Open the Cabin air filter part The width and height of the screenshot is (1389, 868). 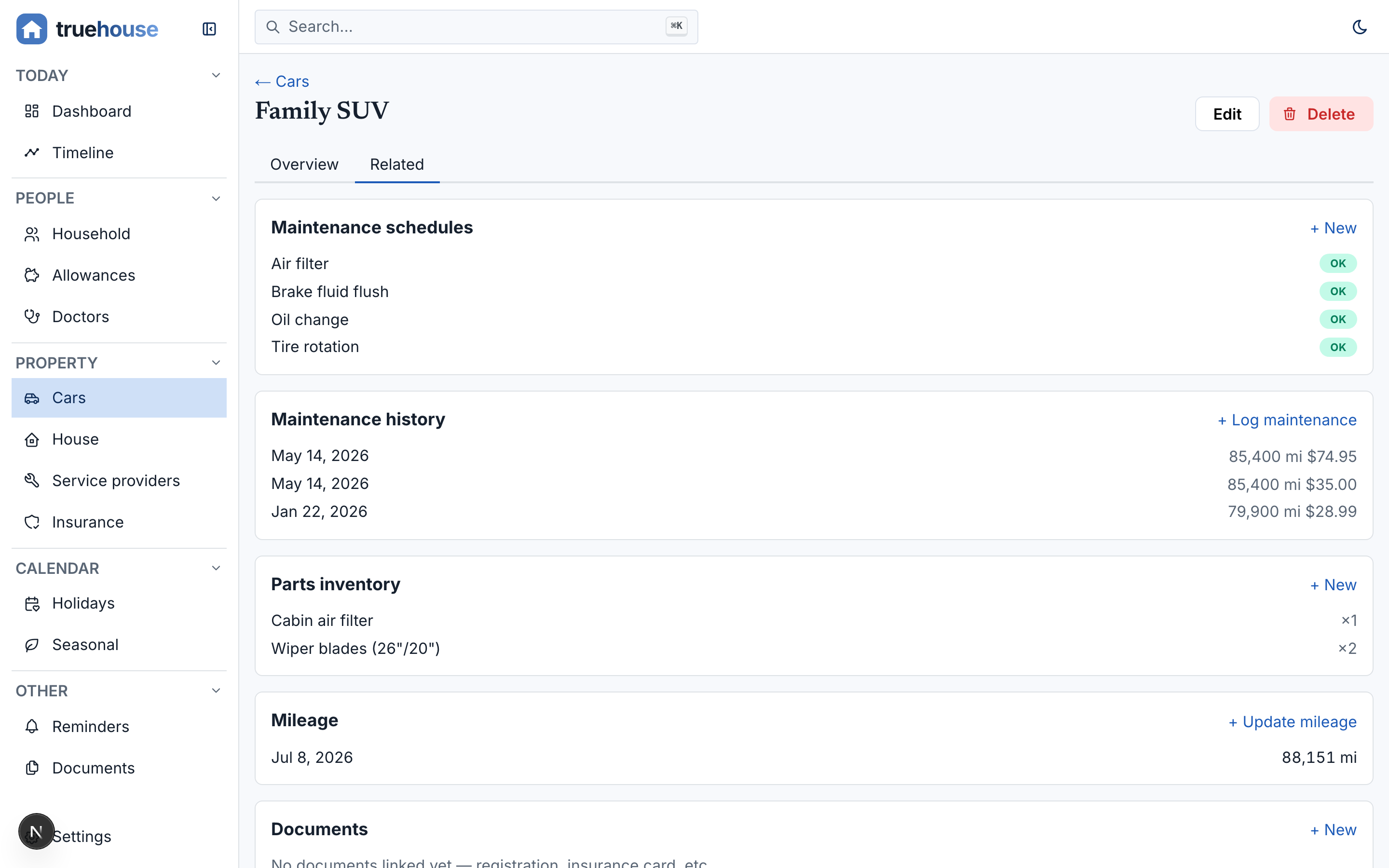click(813, 621)
